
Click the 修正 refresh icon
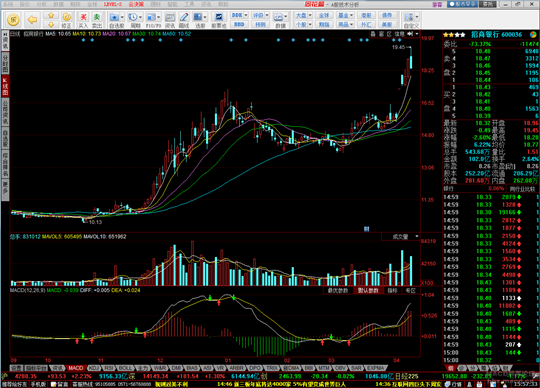pyautogui.click(x=66, y=20)
